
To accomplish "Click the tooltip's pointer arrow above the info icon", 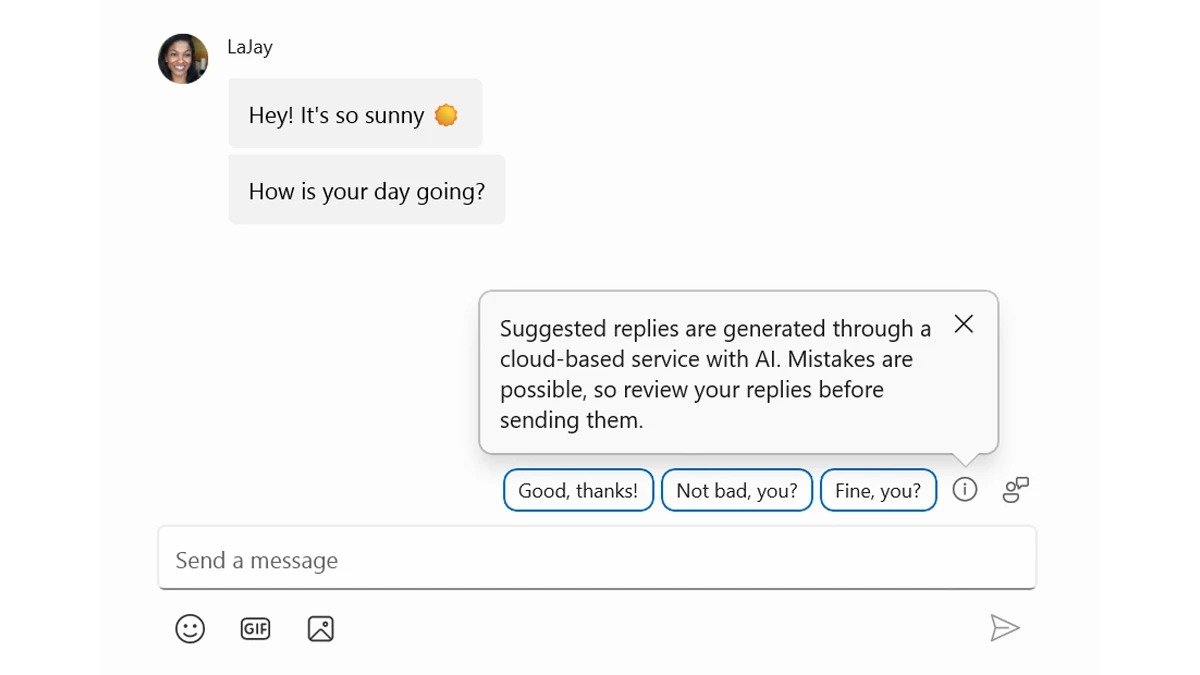I will (x=965, y=460).
